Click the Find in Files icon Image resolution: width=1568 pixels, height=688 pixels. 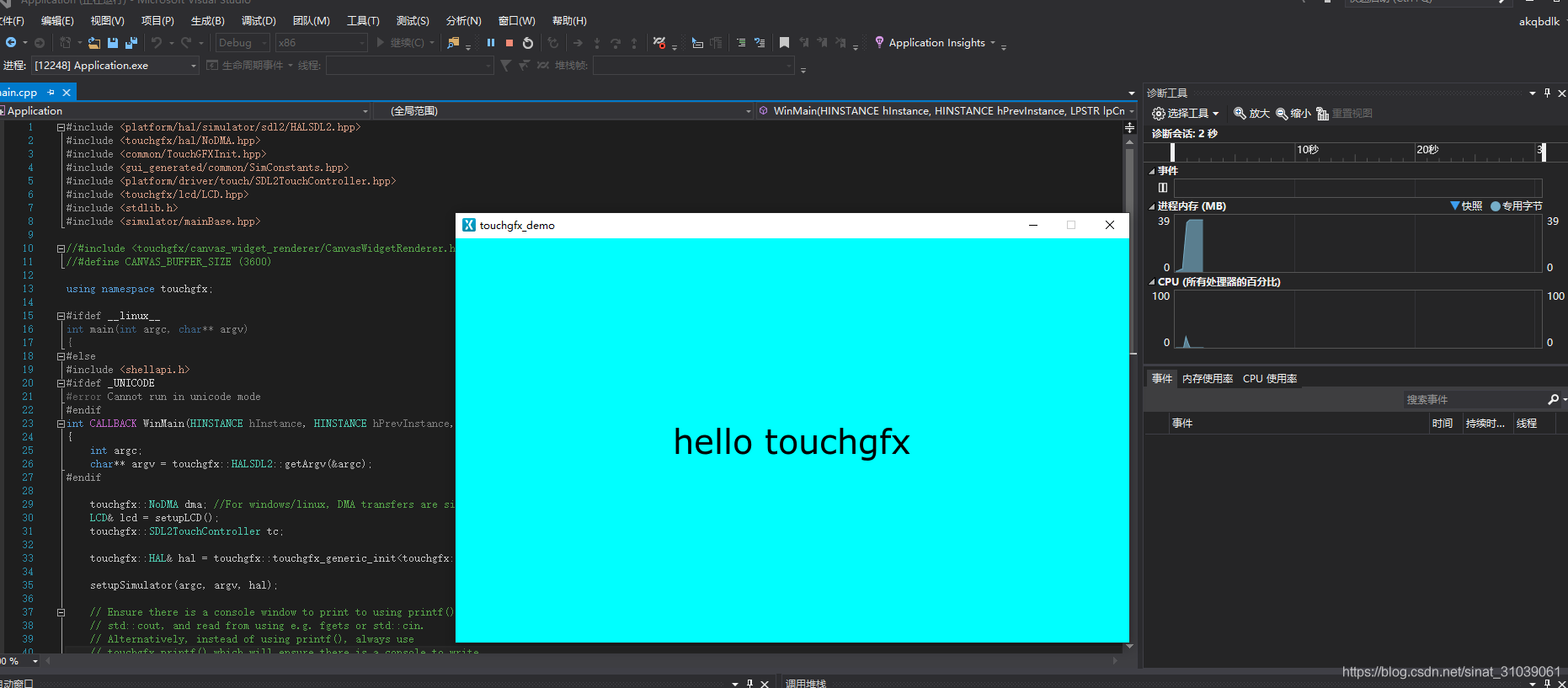pos(454,42)
